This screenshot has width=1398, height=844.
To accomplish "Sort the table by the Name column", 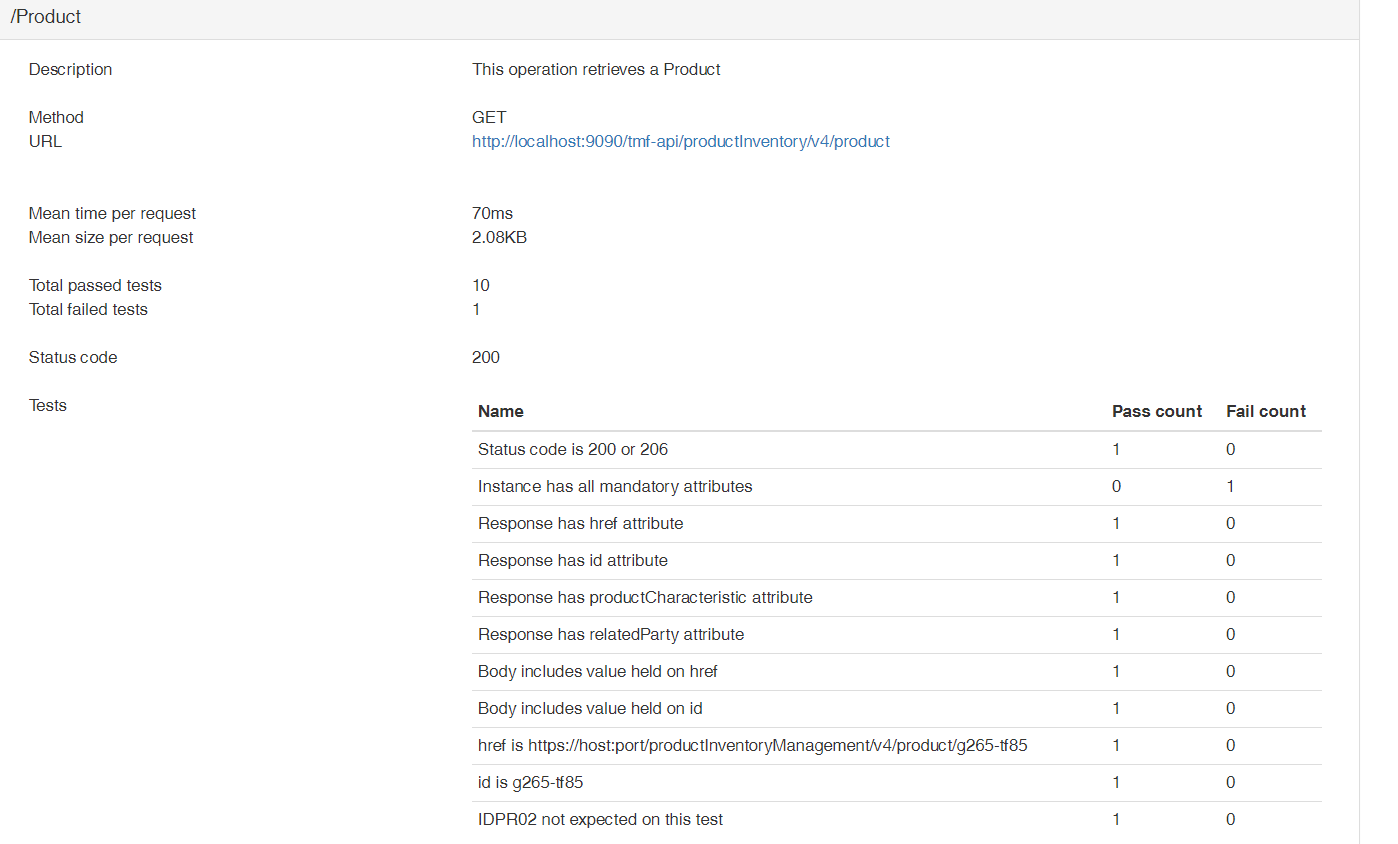I will (500, 411).
